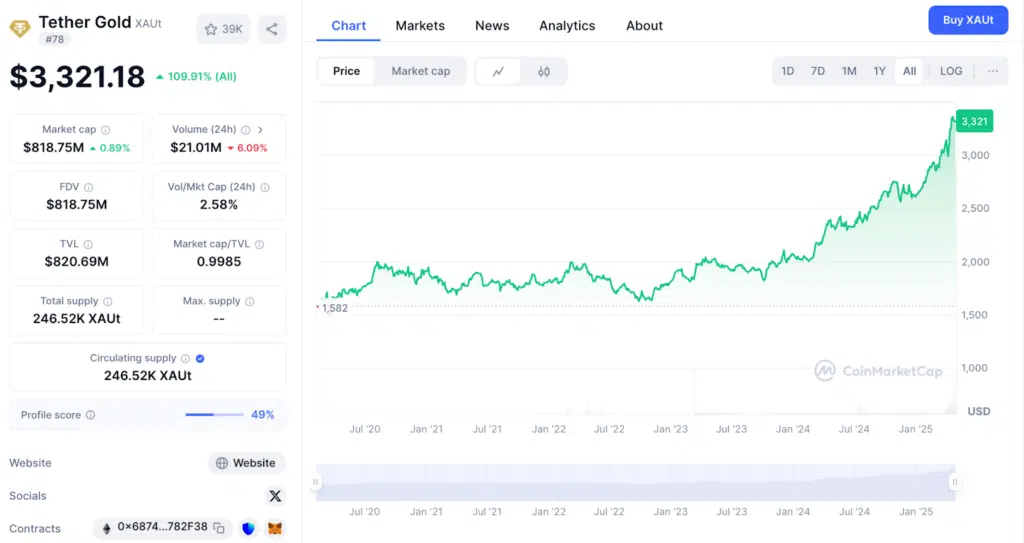1024x543 pixels.
Task: Click the Profile score progress bar
Action: [x=214, y=415]
